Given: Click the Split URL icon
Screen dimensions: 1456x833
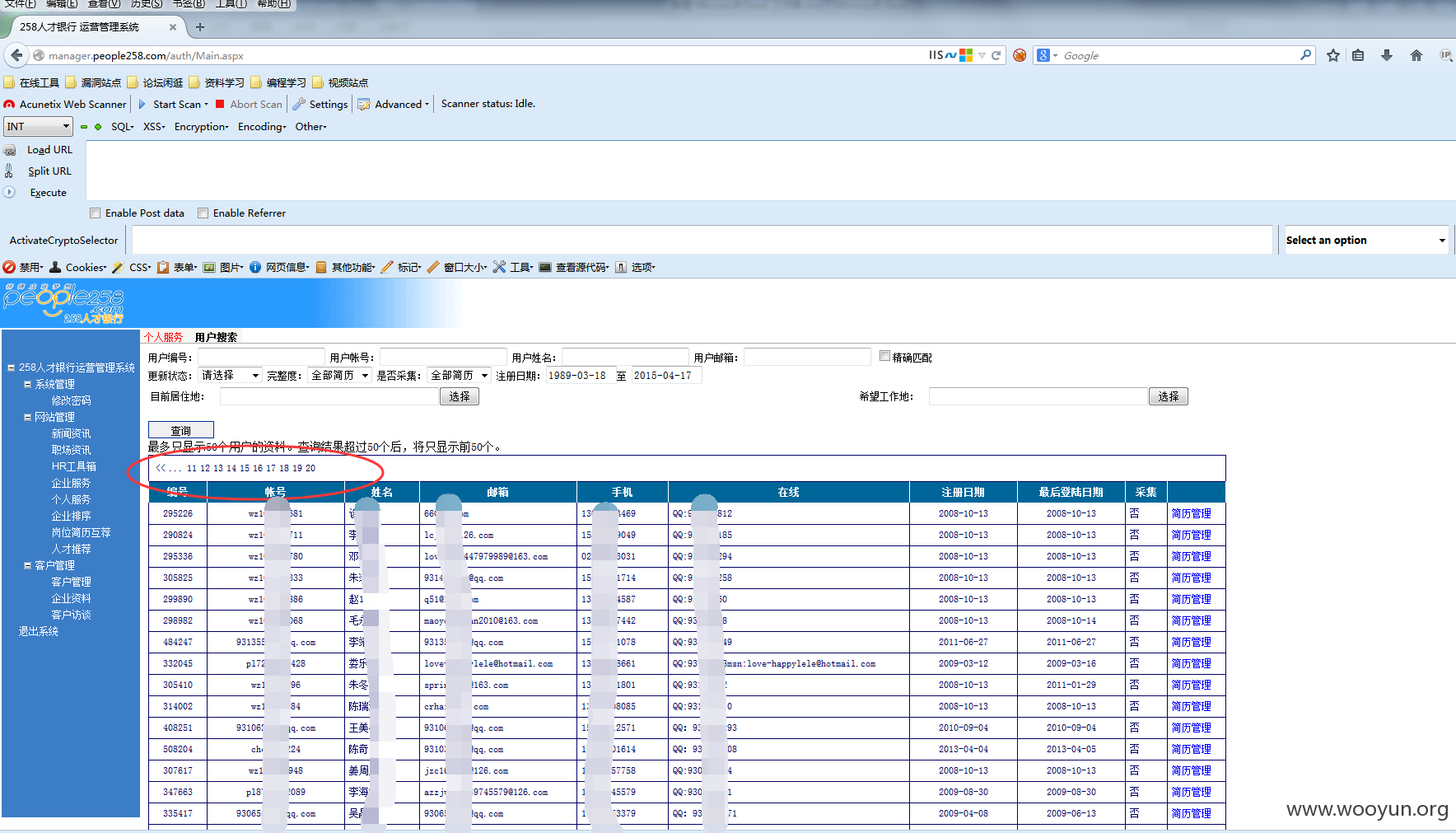Looking at the screenshot, I should tap(9, 171).
